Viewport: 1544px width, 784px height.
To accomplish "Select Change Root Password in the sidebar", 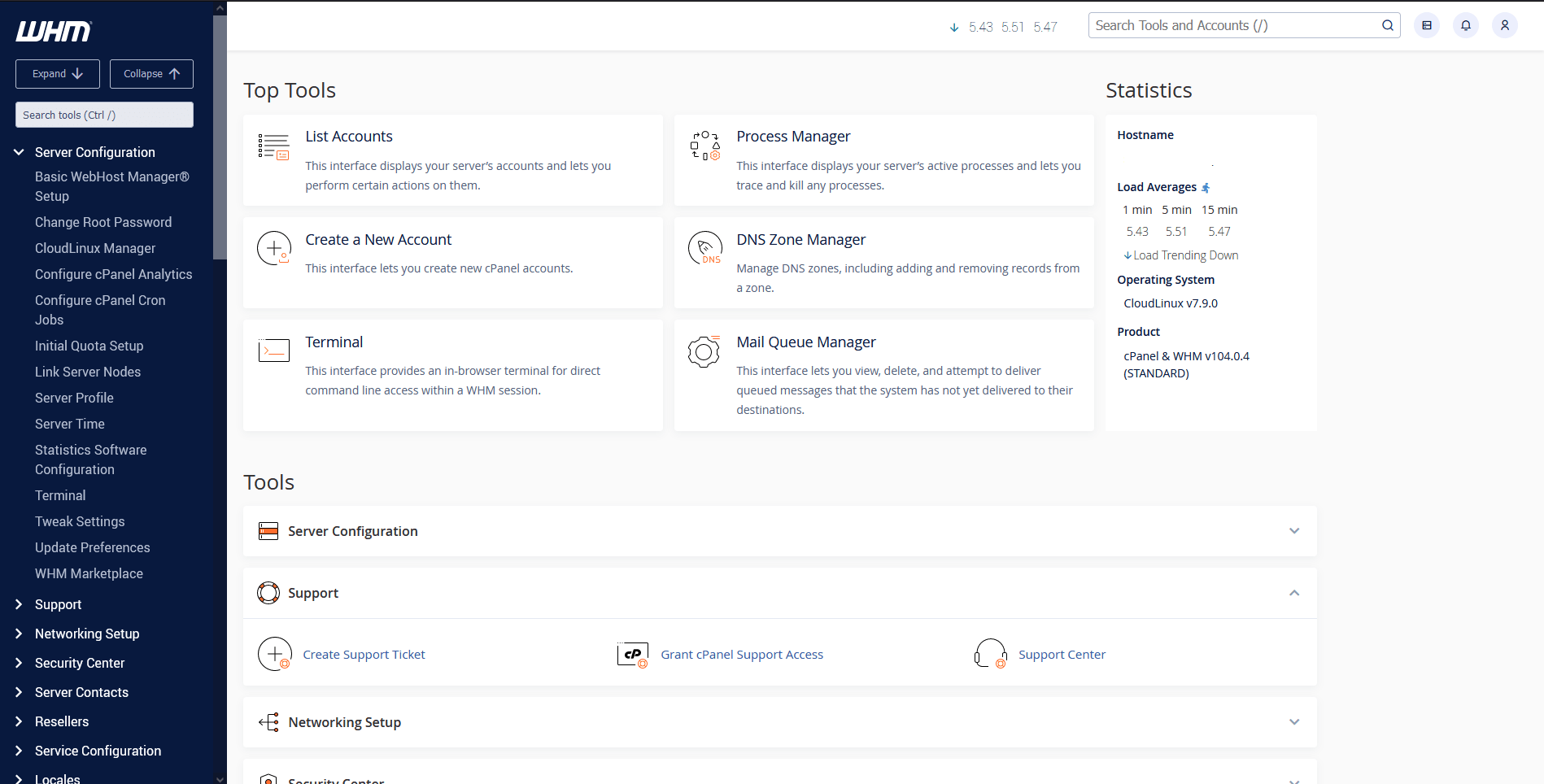I will click(103, 222).
